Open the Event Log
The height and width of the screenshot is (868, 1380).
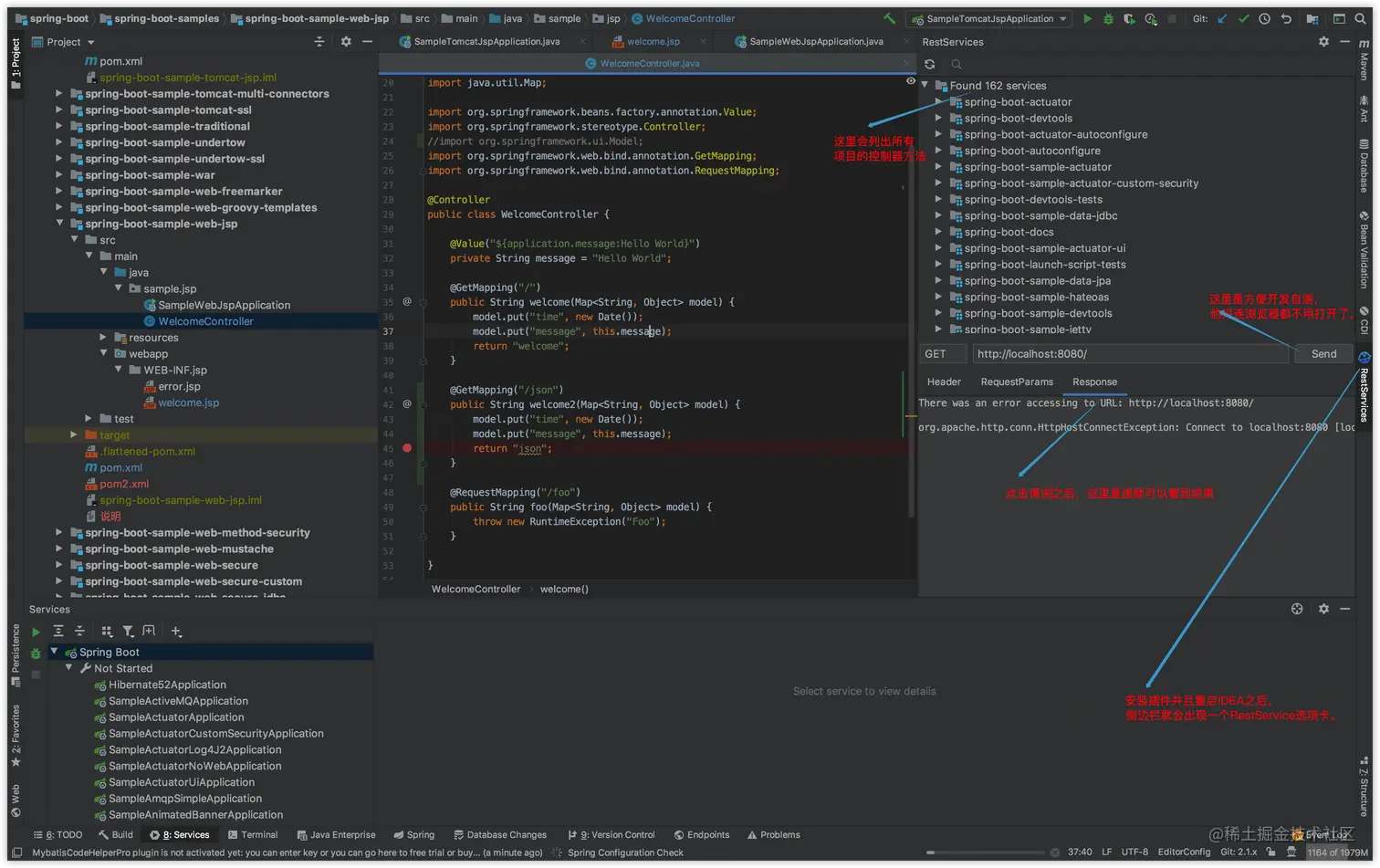(x=1321, y=835)
